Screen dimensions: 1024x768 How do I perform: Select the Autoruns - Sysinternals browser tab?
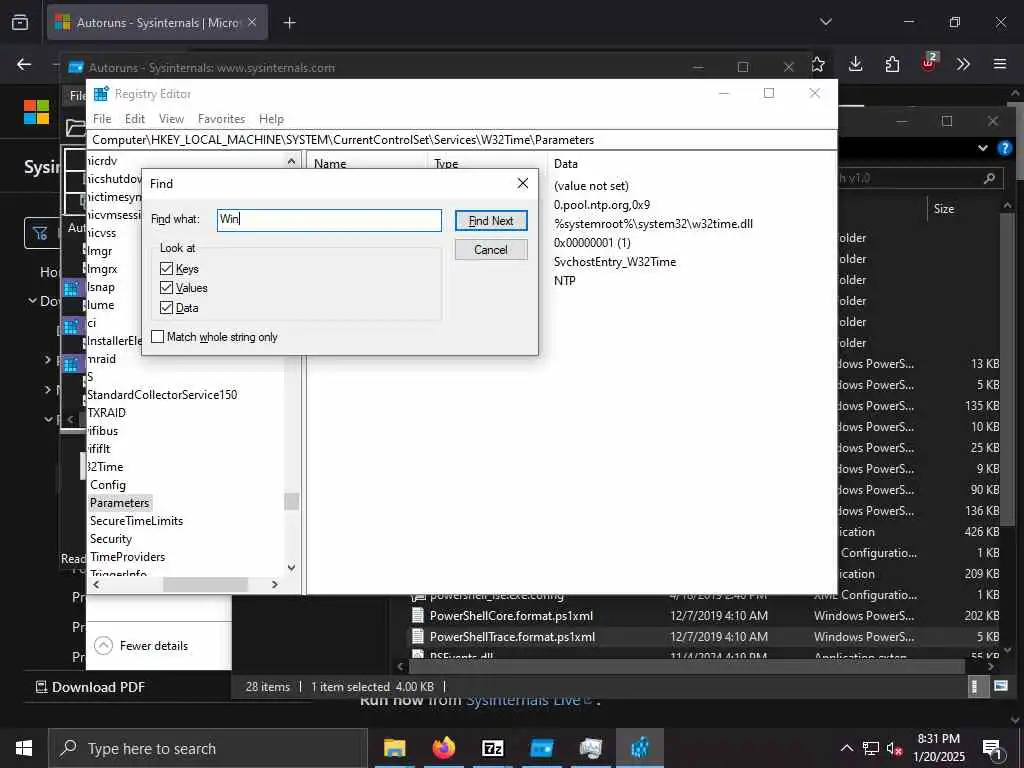157,22
